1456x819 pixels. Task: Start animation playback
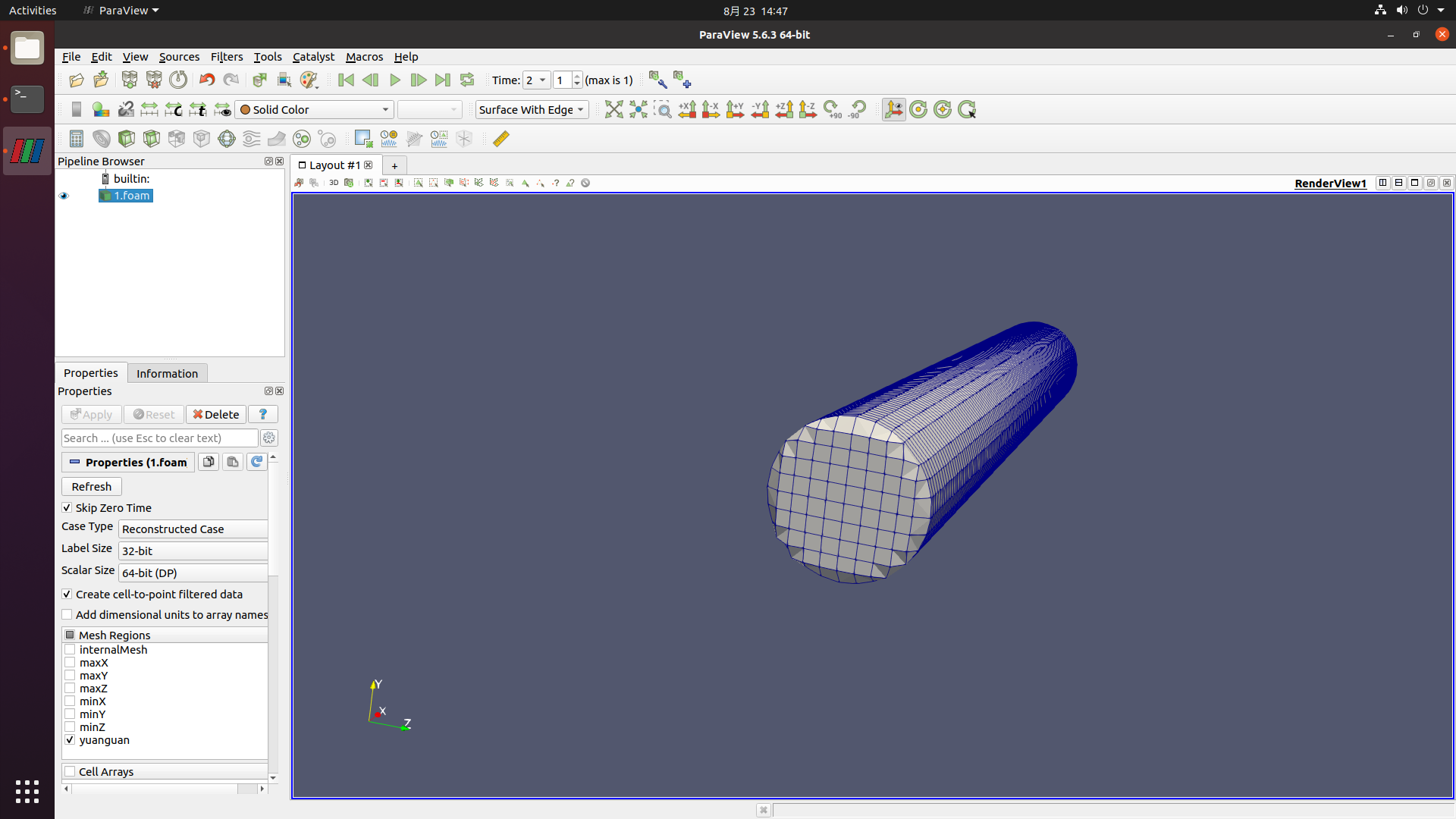click(x=395, y=80)
